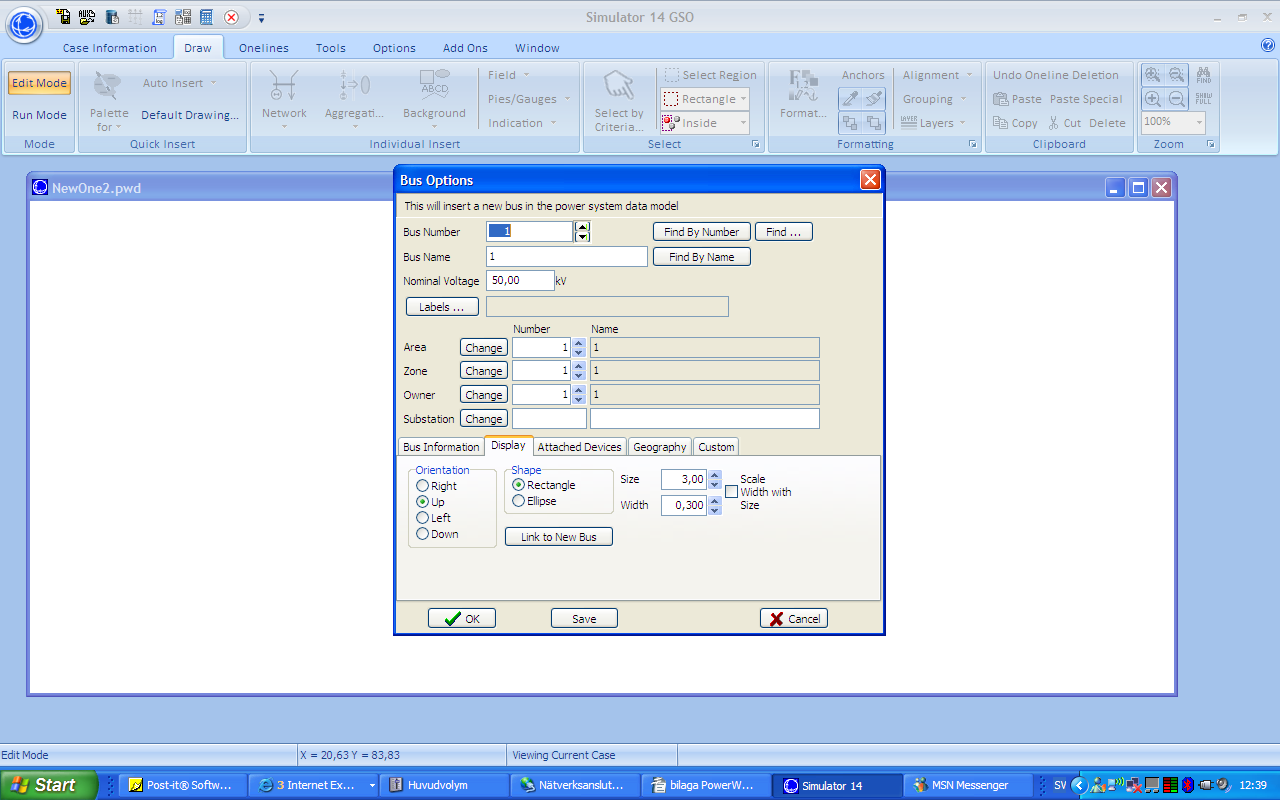Open the Case Information ribbon tab
The image size is (1280, 800).
click(110, 48)
